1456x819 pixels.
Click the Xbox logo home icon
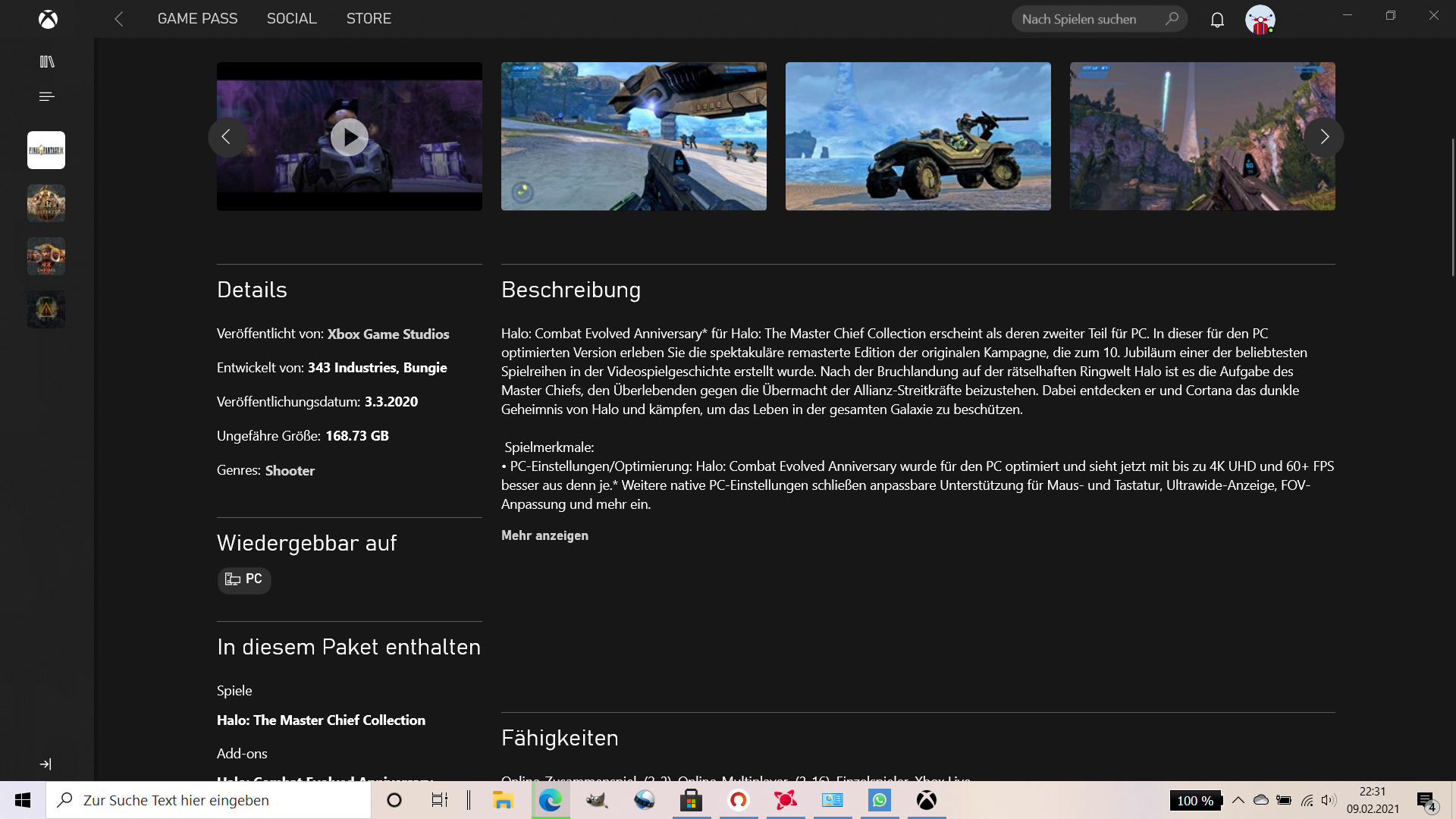point(48,19)
